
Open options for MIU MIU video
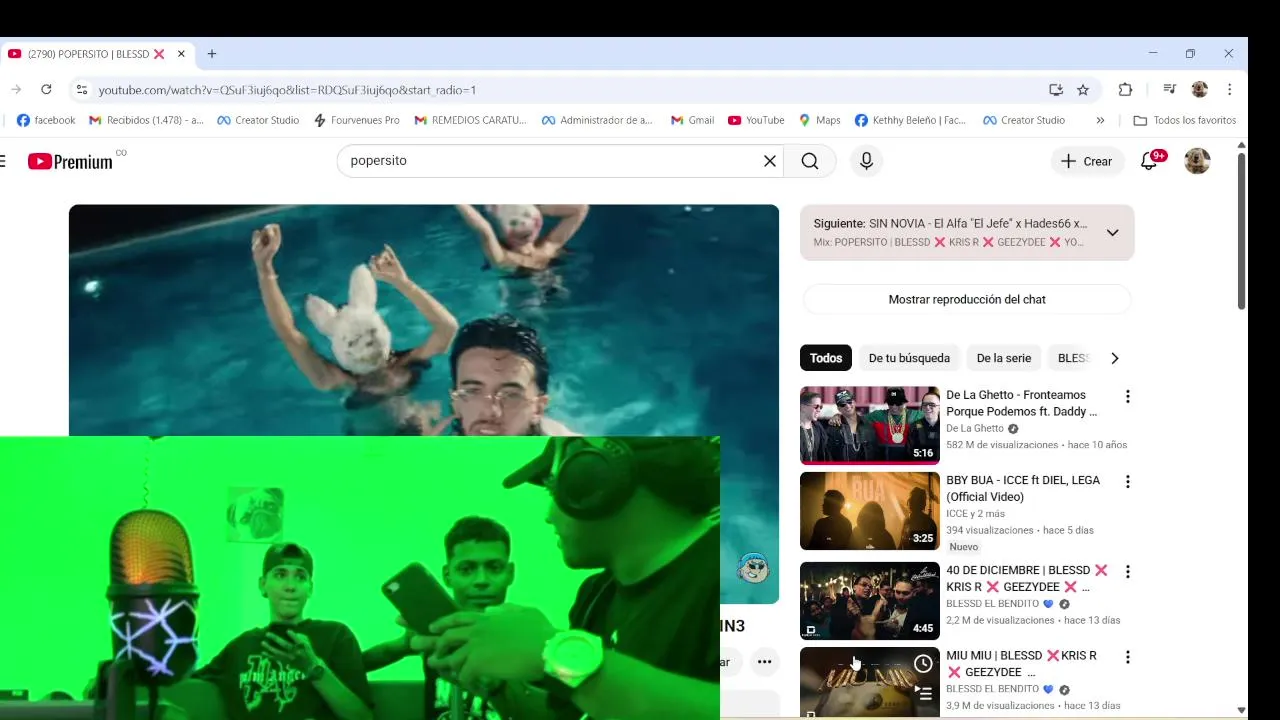tap(1127, 657)
